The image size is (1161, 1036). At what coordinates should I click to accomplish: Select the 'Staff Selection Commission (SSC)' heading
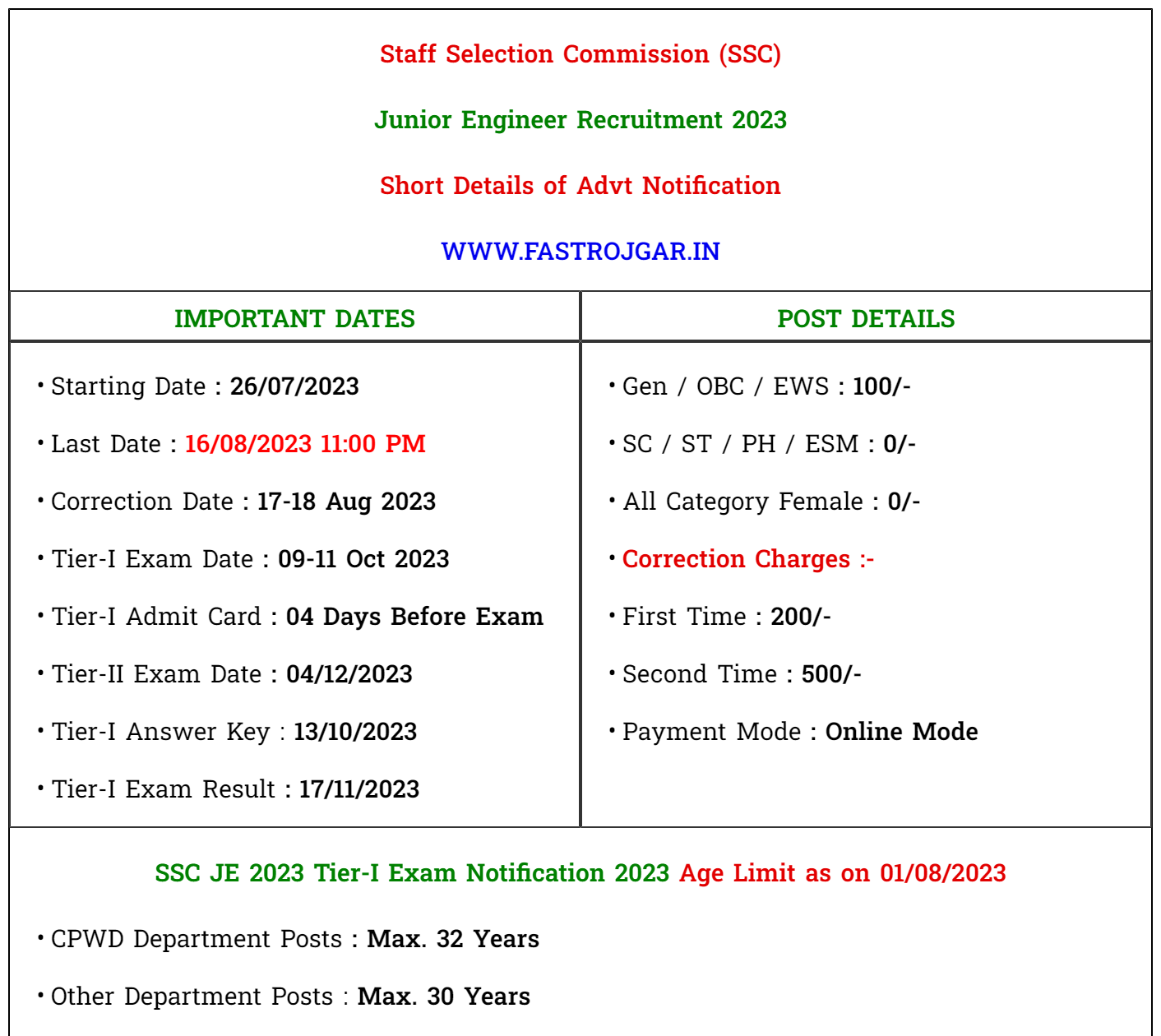point(580,54)
